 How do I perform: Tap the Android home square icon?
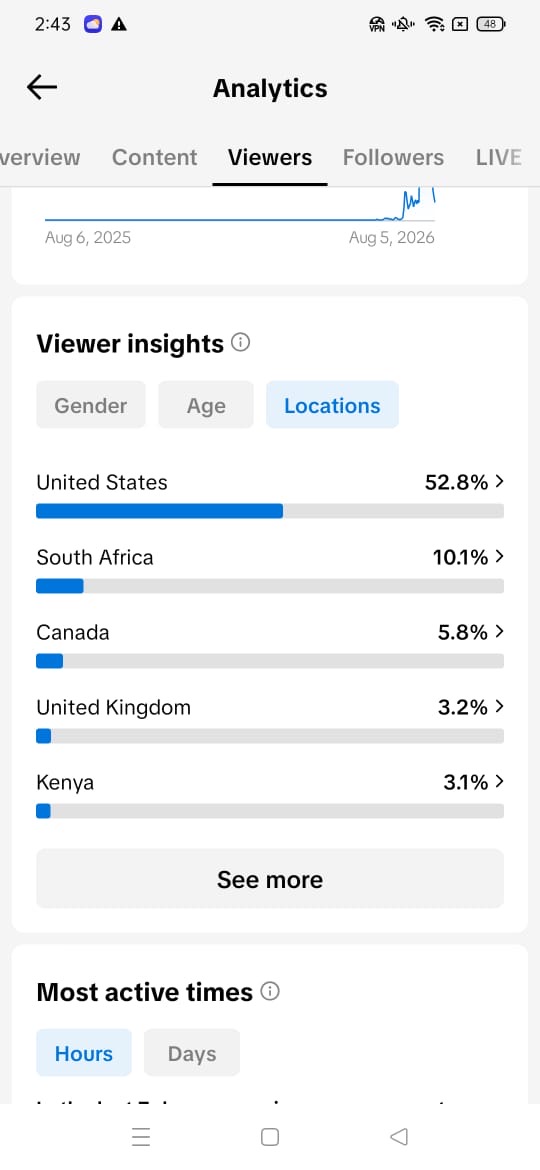[270, 1136]
